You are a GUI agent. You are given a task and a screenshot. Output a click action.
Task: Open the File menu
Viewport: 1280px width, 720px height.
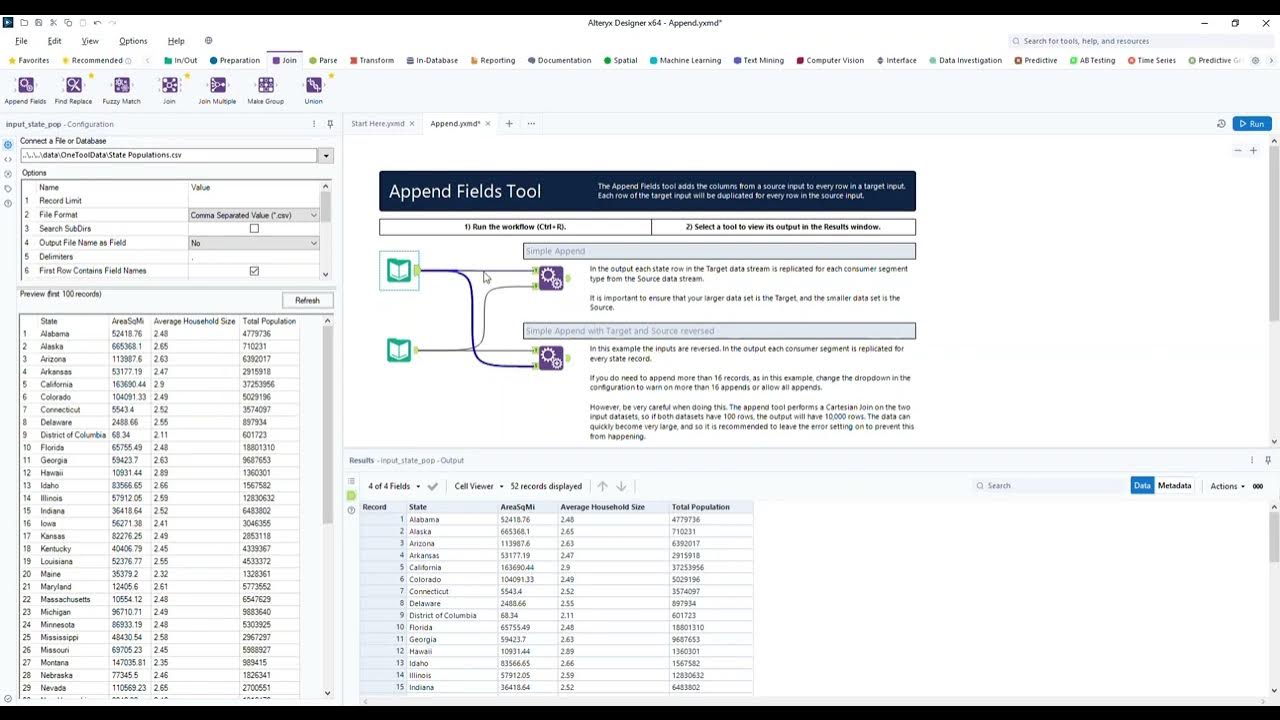[x=21, y=41]
